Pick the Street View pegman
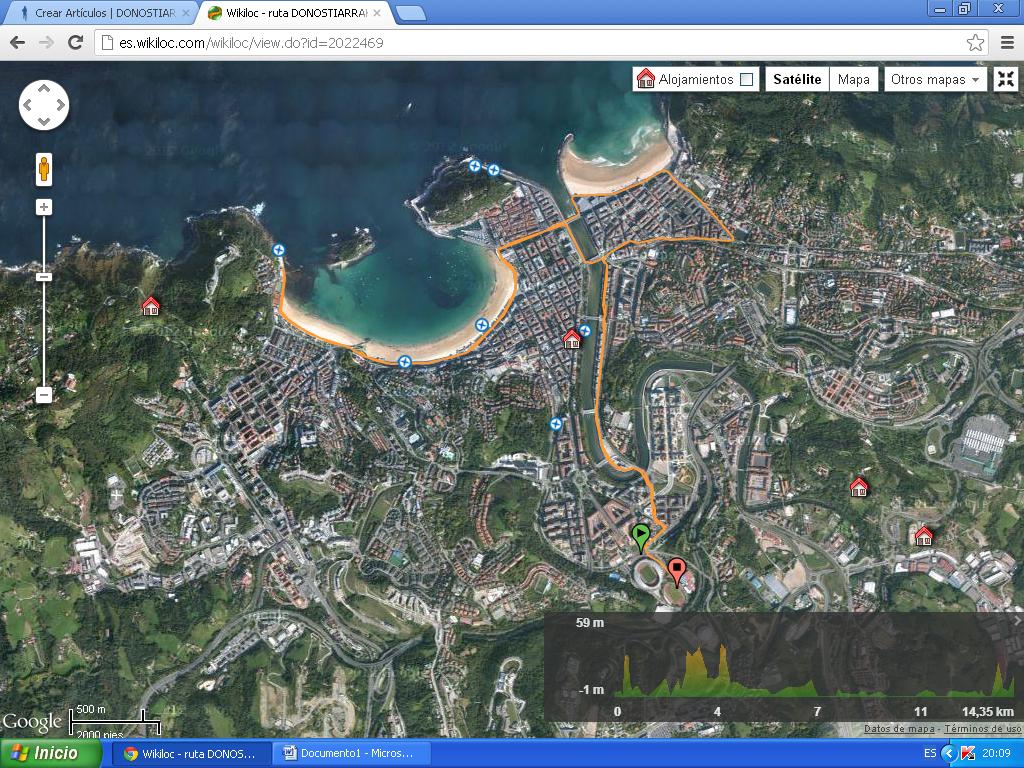The width and height of the screenshot is (1024, 768). pos(44,170)
